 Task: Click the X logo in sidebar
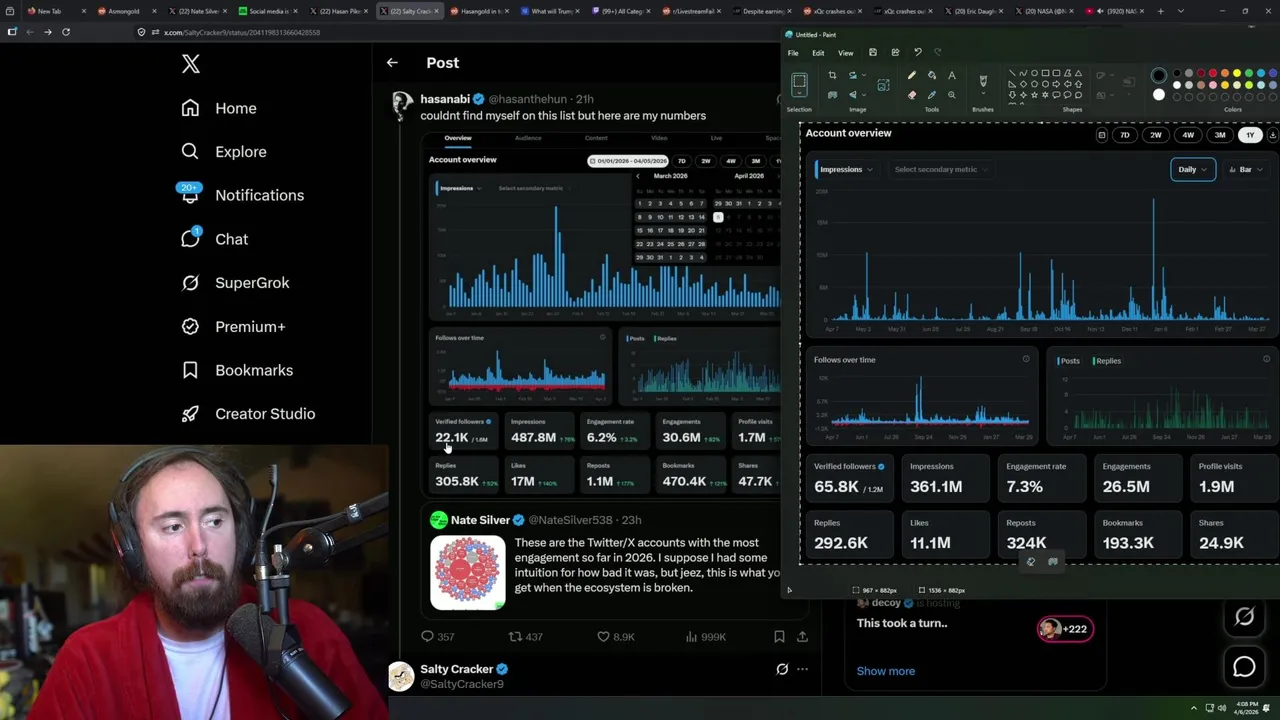pos(191,64)
